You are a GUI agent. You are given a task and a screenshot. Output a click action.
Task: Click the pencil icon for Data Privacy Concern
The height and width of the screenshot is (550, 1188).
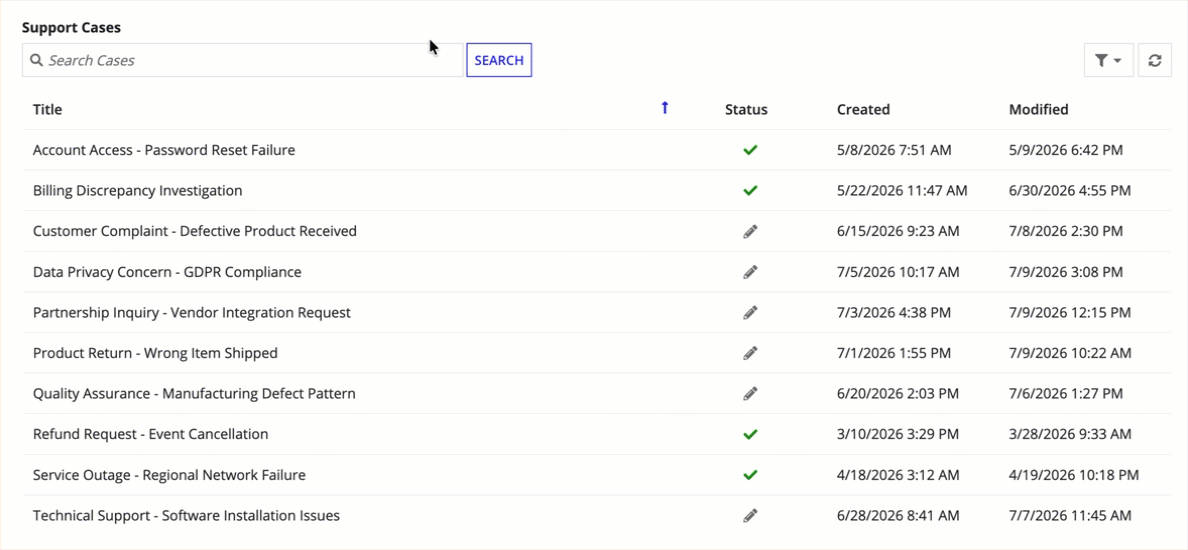[x=750, y=272]
